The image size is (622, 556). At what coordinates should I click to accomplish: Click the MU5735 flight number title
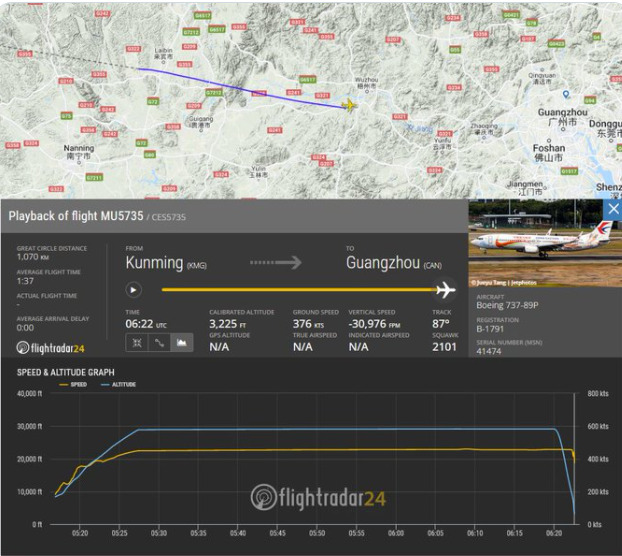click(x=122, y=216)
